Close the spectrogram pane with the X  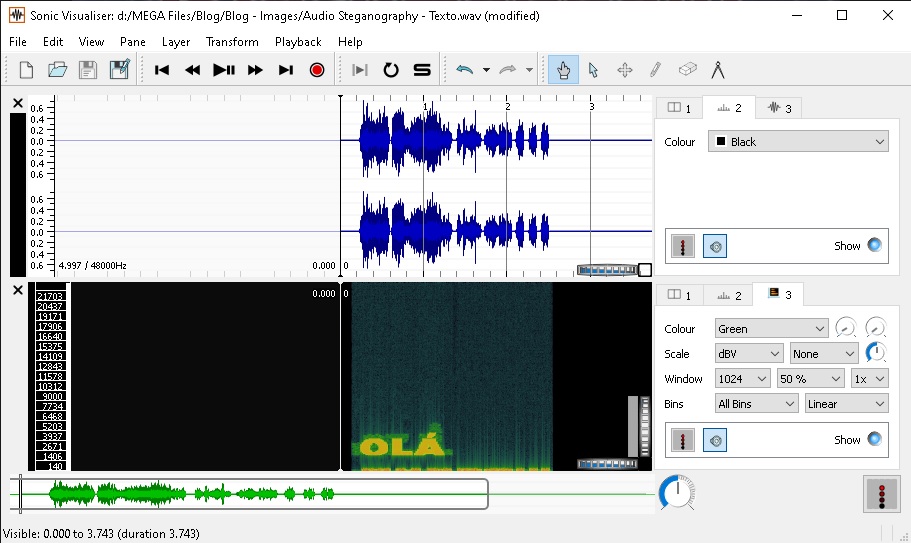17,290
